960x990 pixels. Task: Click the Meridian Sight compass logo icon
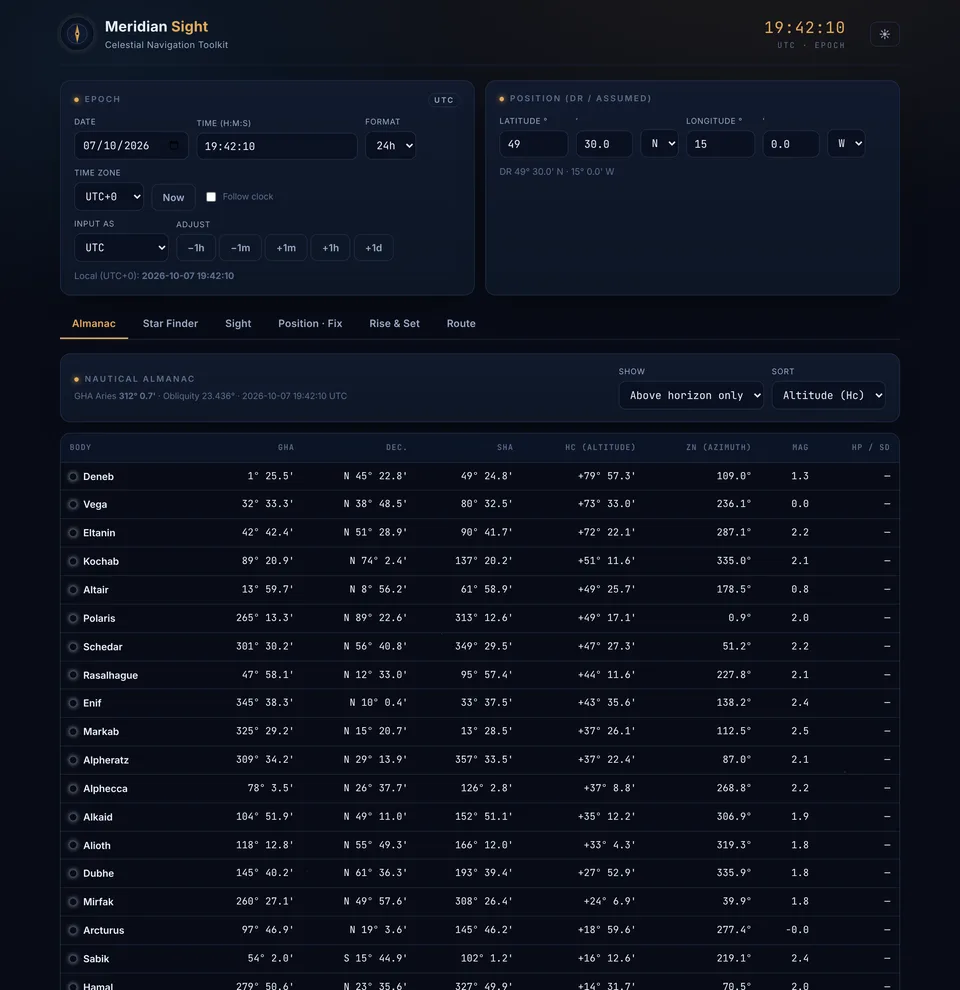pyautogui.click(x=77, y=33)
